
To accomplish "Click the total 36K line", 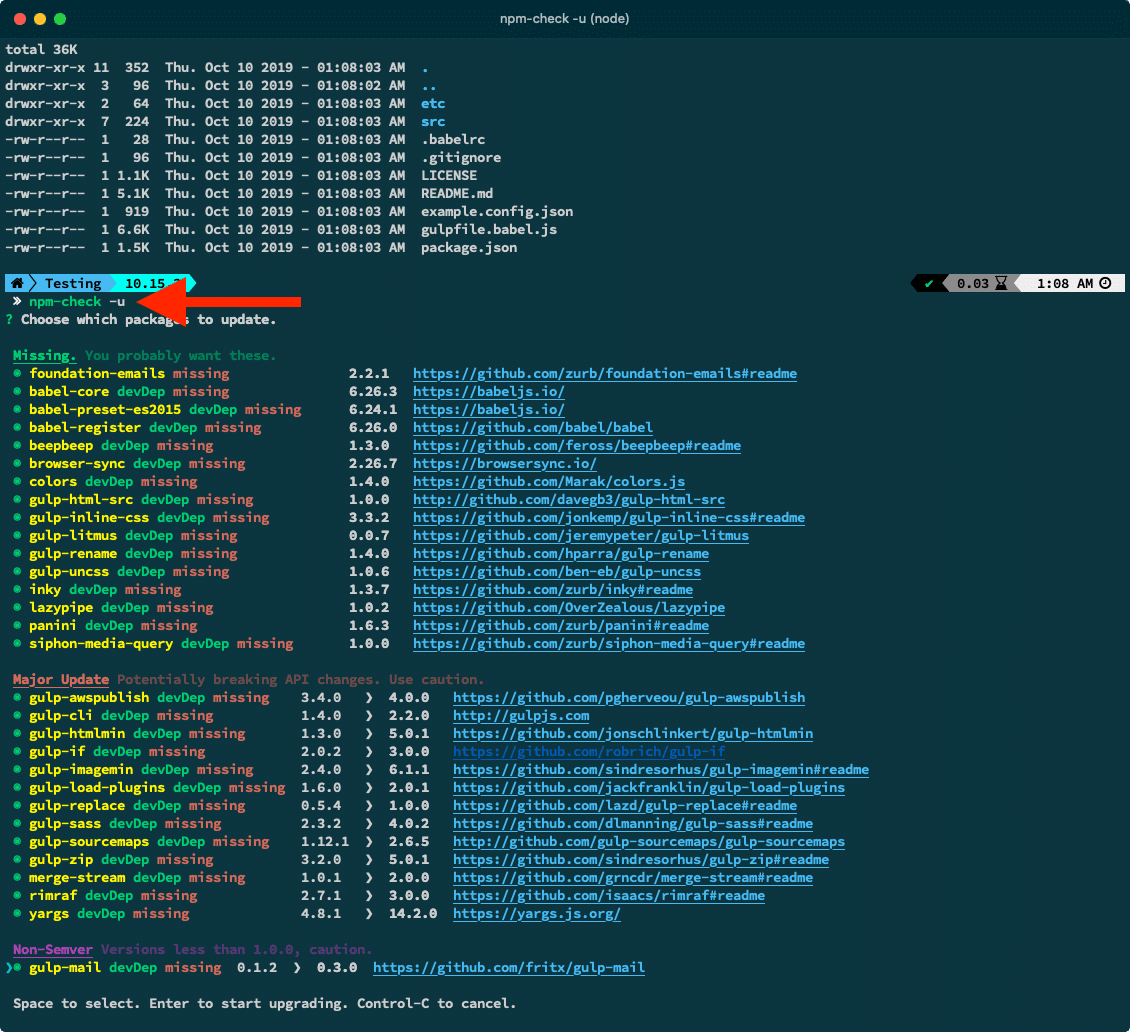I will 41,49.
